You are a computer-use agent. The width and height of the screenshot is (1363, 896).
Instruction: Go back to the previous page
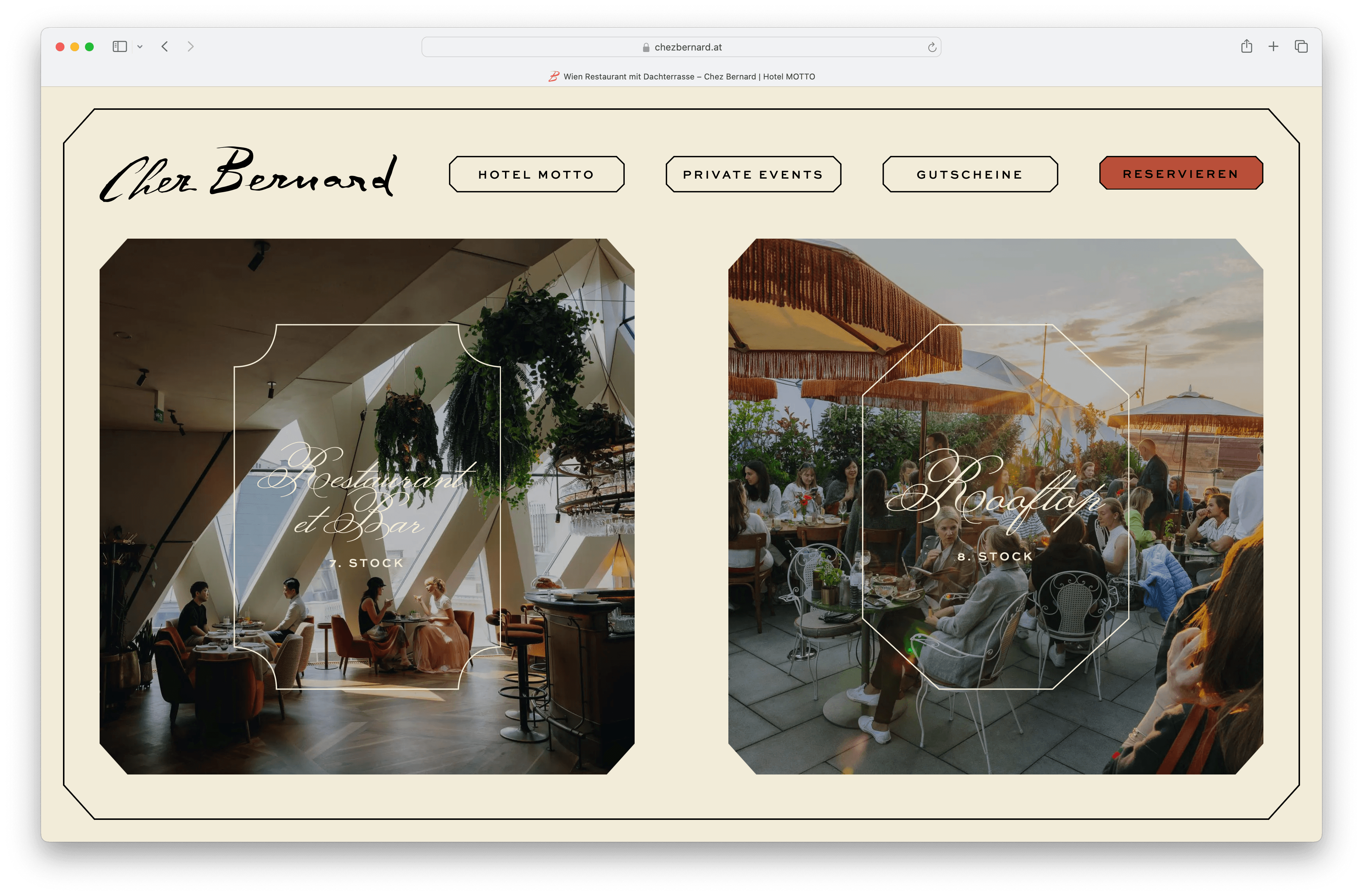click(x=165, y=46)
